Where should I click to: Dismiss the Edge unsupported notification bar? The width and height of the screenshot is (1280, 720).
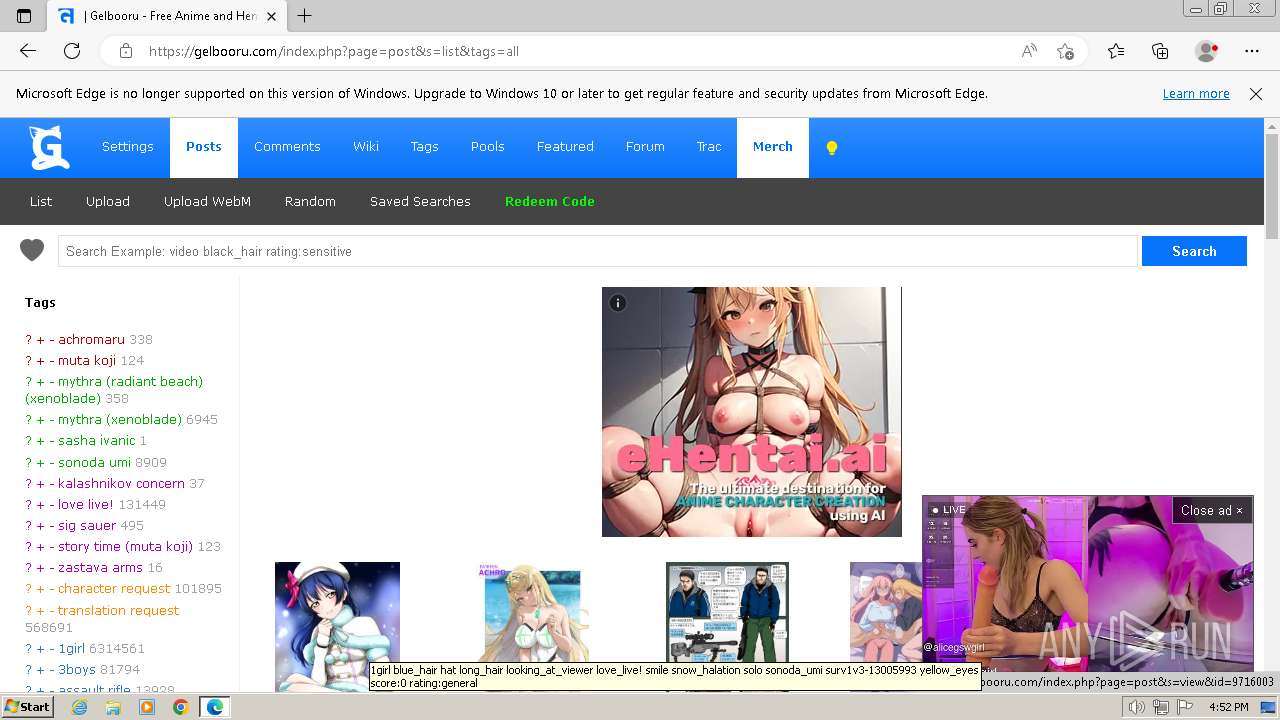click(1256, 94)
